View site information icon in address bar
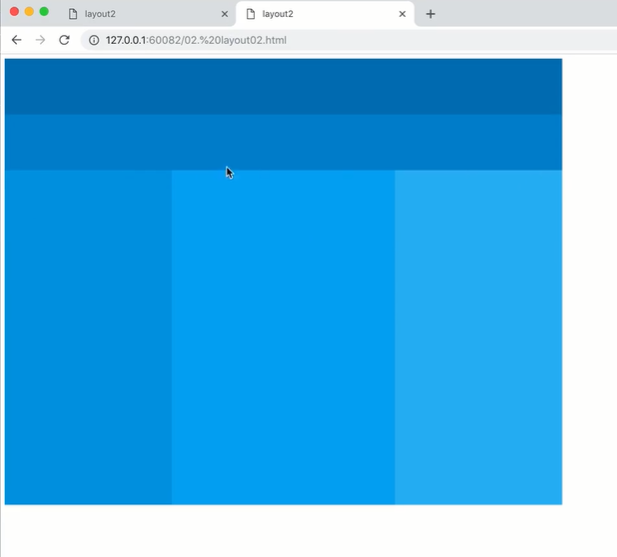Viewport: 617px width, 557px height. 94,40
